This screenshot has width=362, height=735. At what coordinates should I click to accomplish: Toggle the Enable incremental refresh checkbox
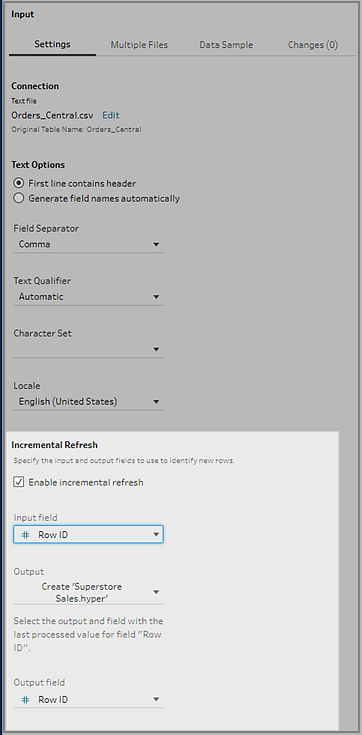pos(19,482)
